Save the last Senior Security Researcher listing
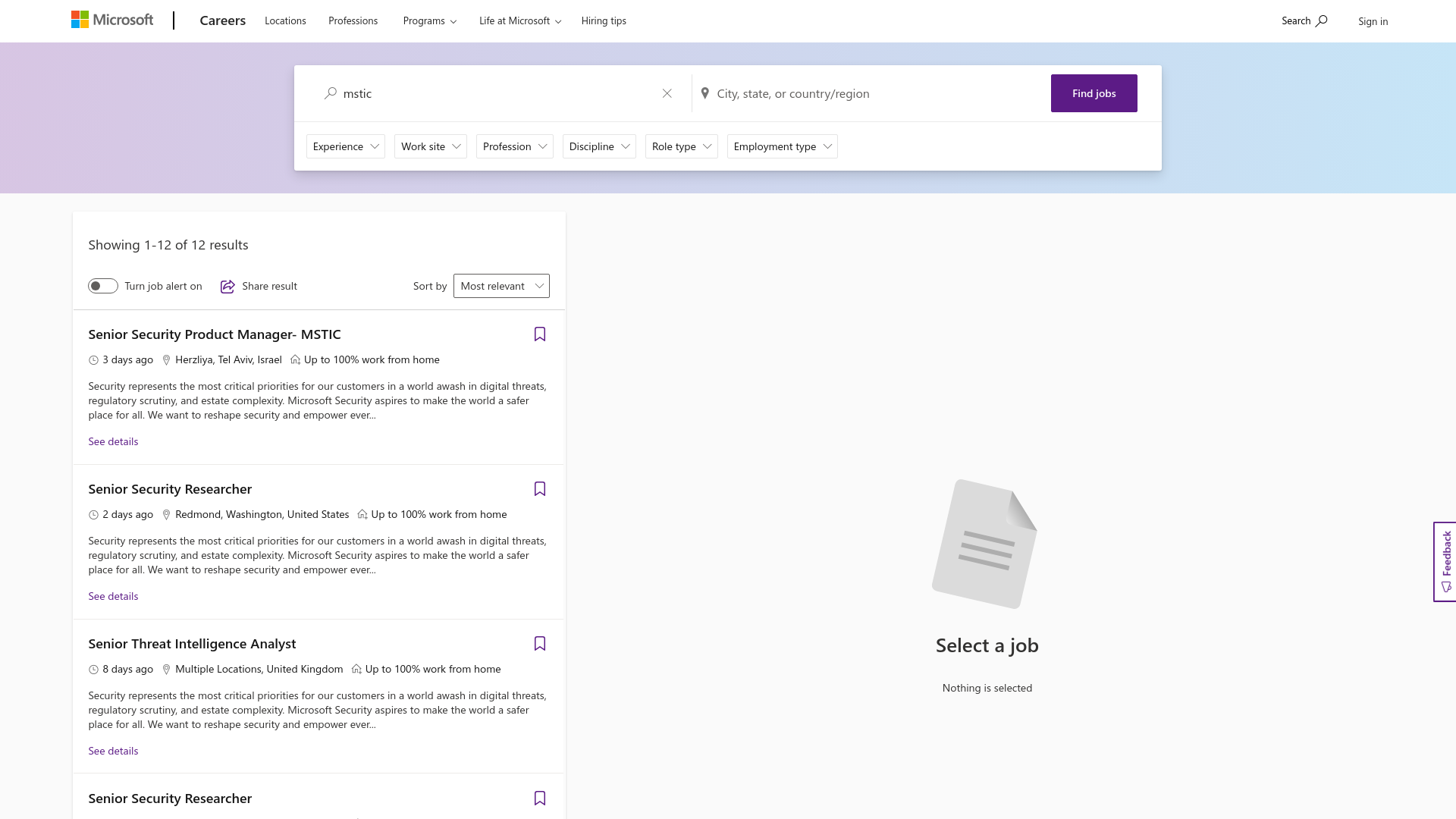 540,799
